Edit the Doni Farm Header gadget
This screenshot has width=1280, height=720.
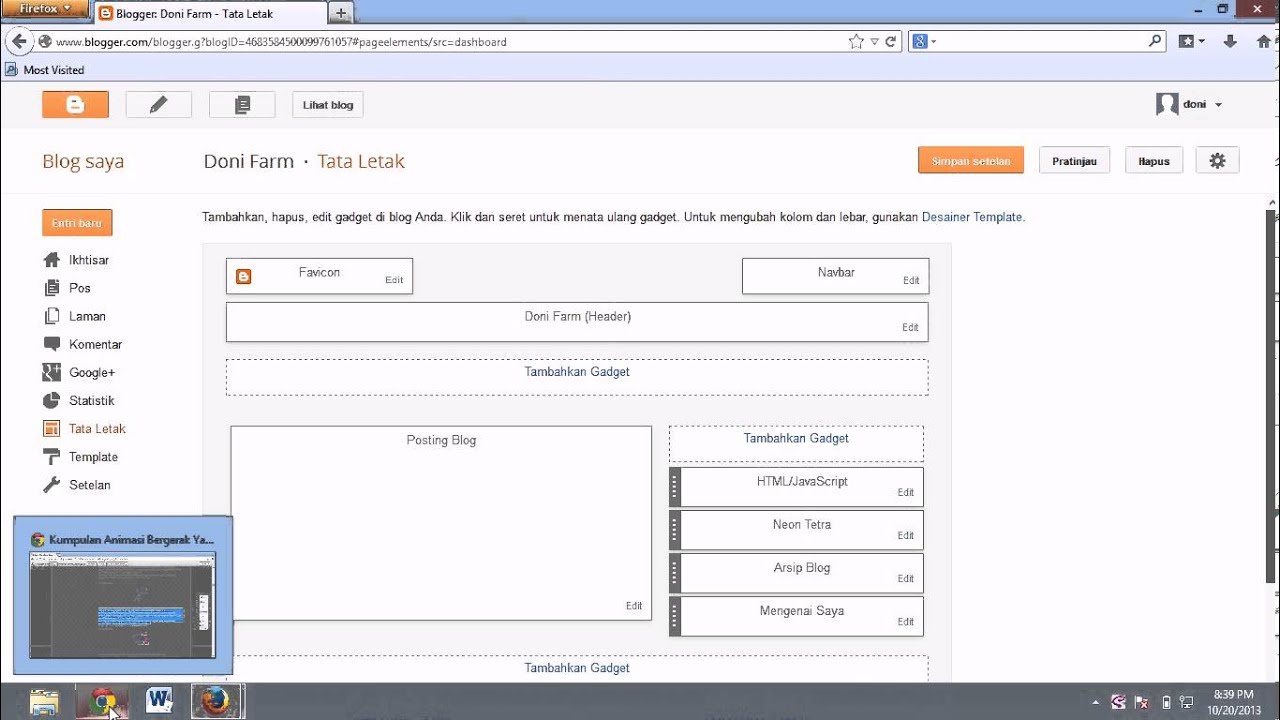[x=910, y=327]
